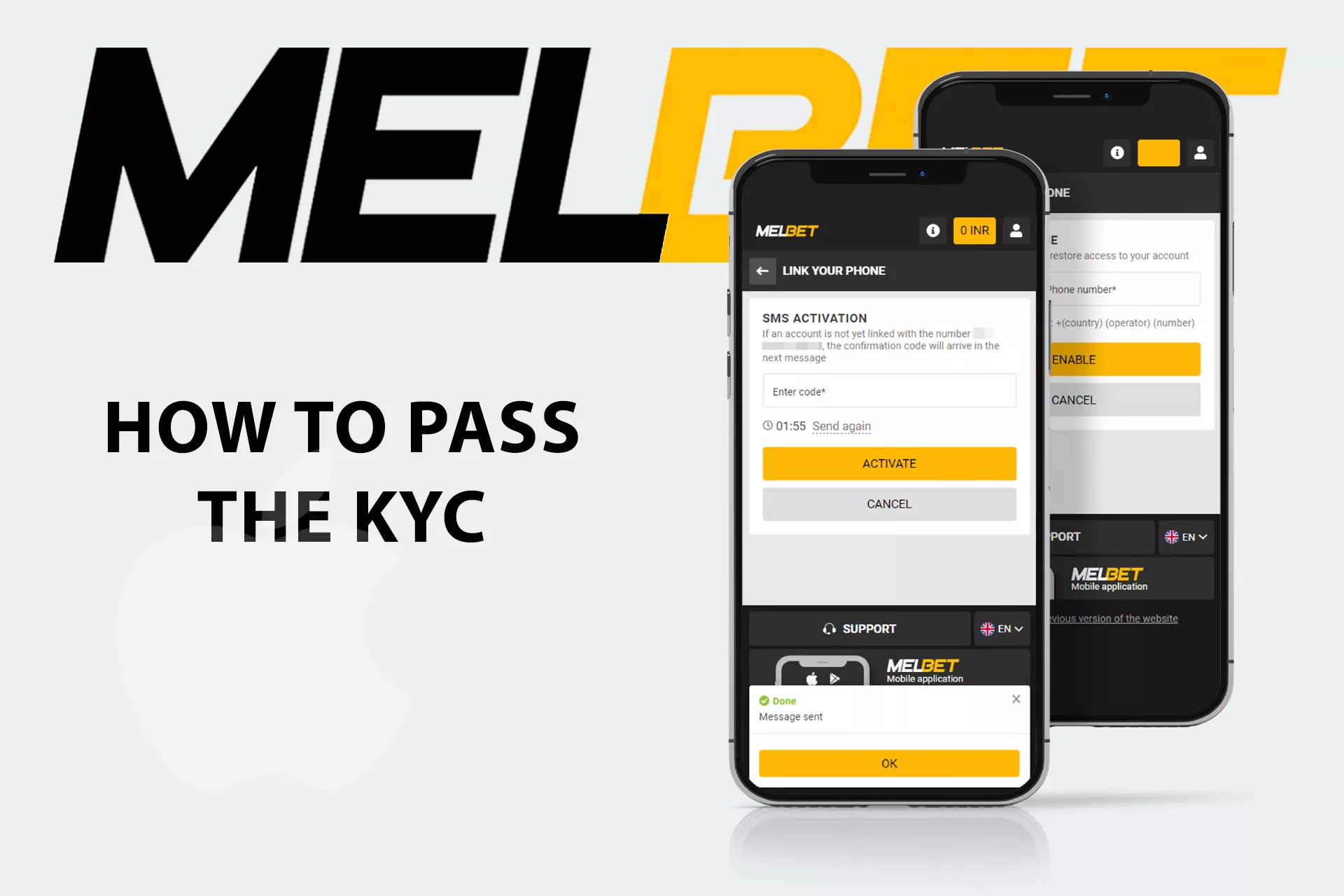Click the MELBET info icon

[x=929, y=230]
